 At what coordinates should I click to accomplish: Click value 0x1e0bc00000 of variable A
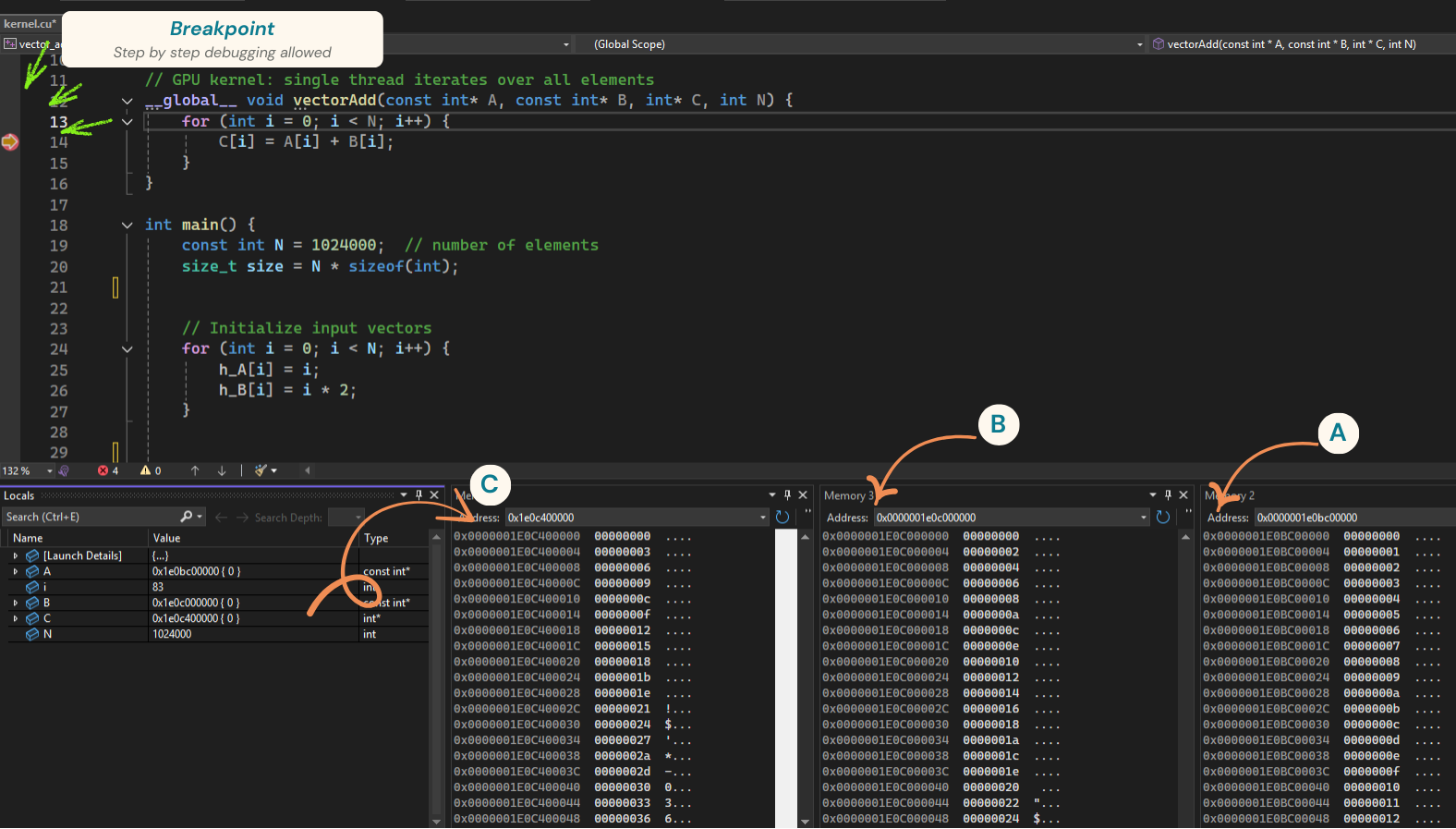click(196, 571)
